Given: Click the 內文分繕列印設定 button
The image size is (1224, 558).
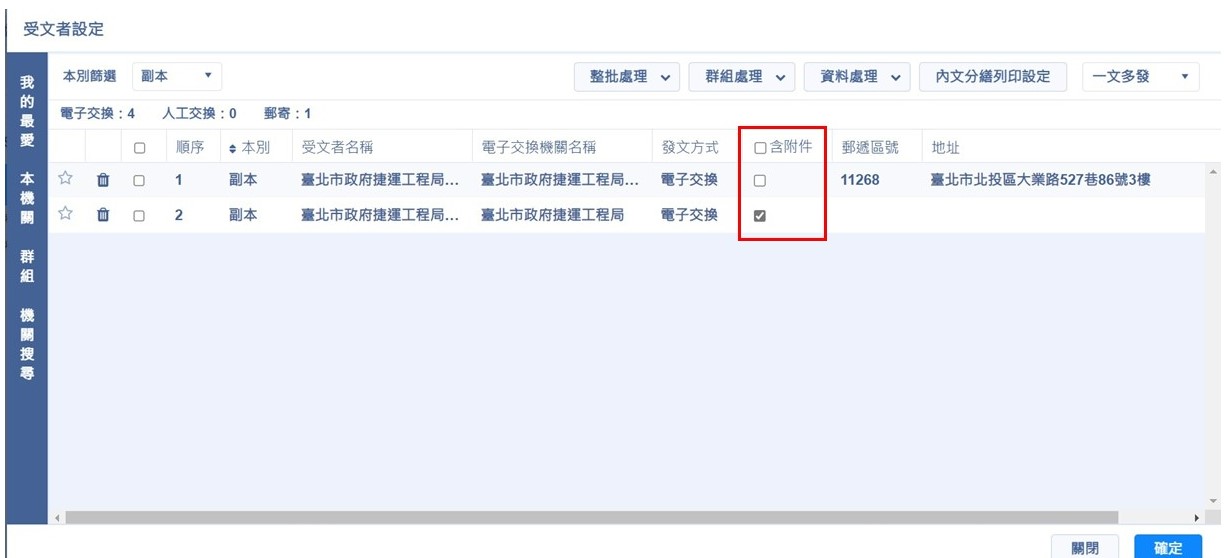Looking at the screenshot, I should pyautogui.click(x=992, y=77).
